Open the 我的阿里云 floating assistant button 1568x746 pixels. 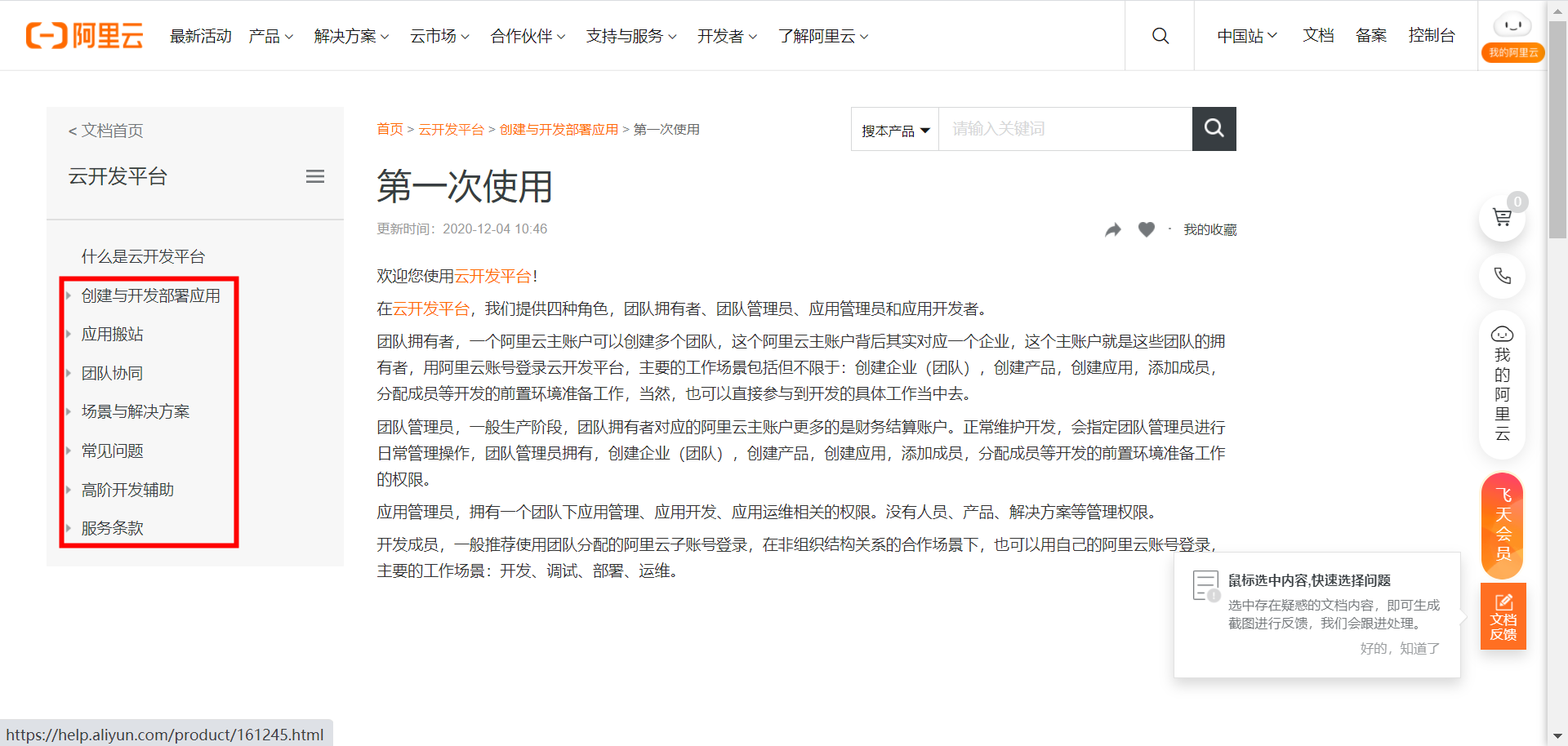point(1502,384)
